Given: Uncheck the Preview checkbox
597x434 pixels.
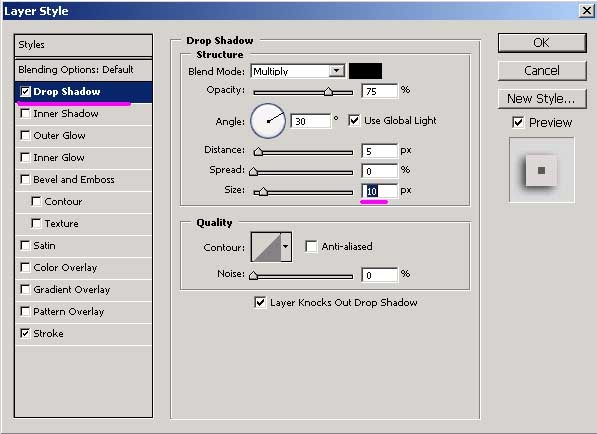Looking at the screenshot, I should [x=518, y=123].
